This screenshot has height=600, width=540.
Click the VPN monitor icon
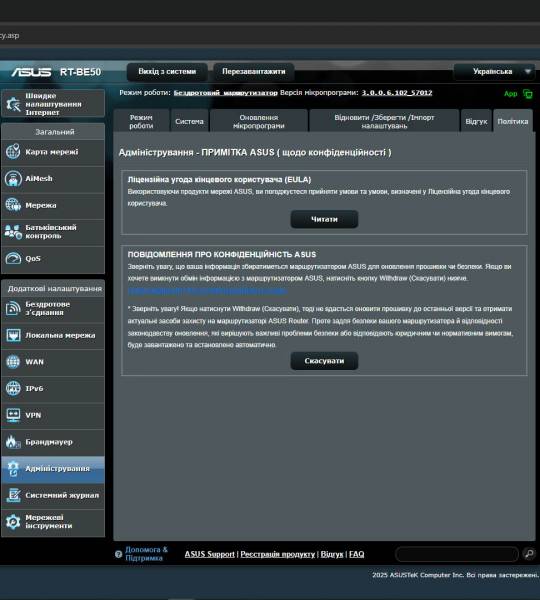(x=13, y=415)
